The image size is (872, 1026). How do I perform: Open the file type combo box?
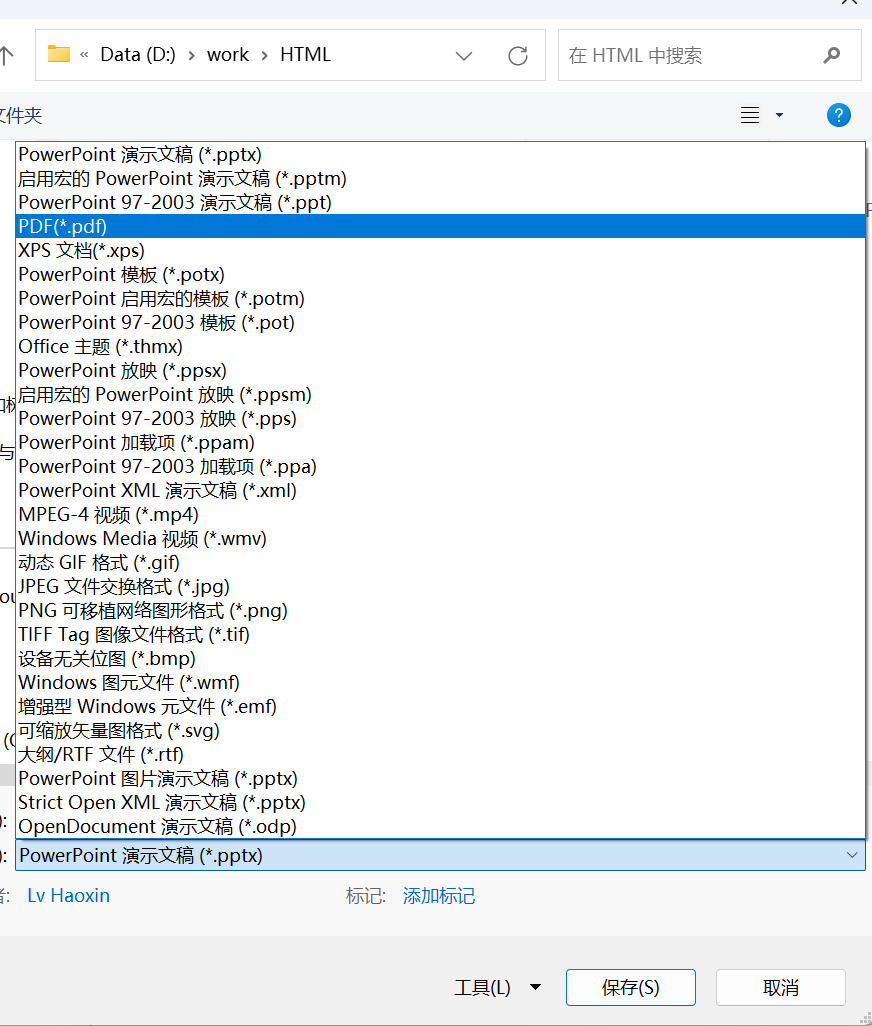click(440, 855)
